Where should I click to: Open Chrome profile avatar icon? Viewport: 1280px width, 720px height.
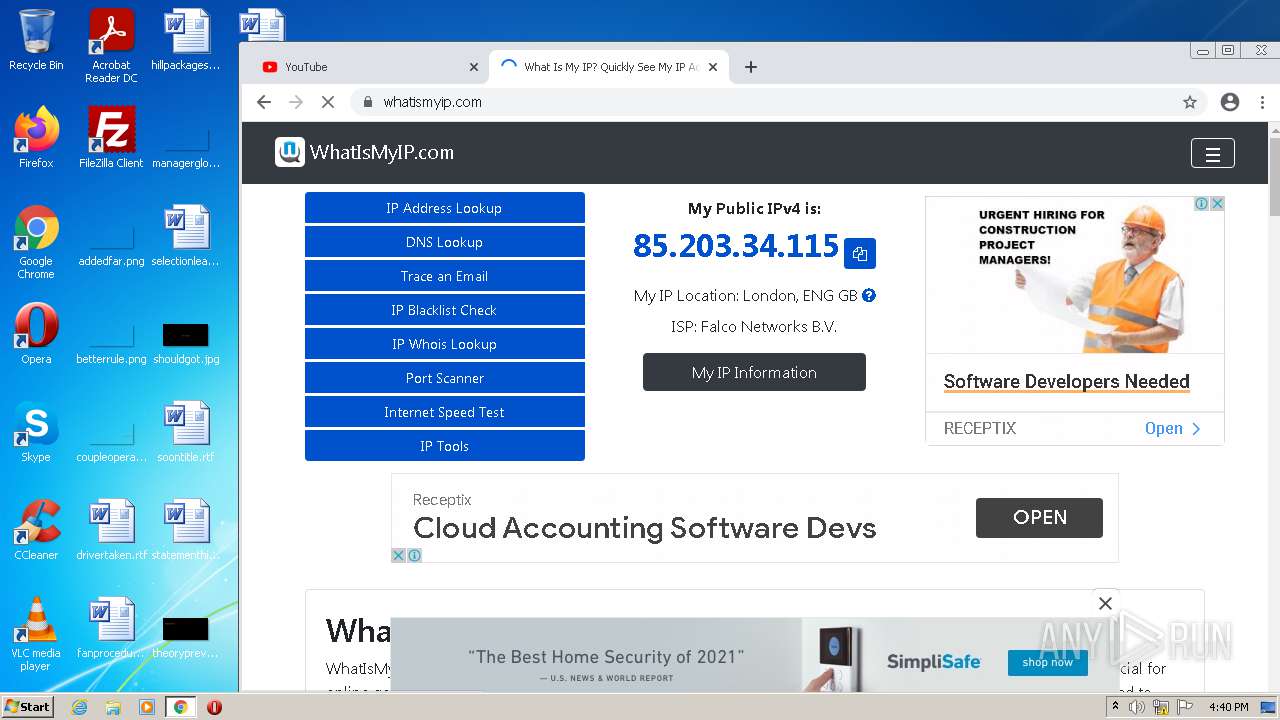1230,102
